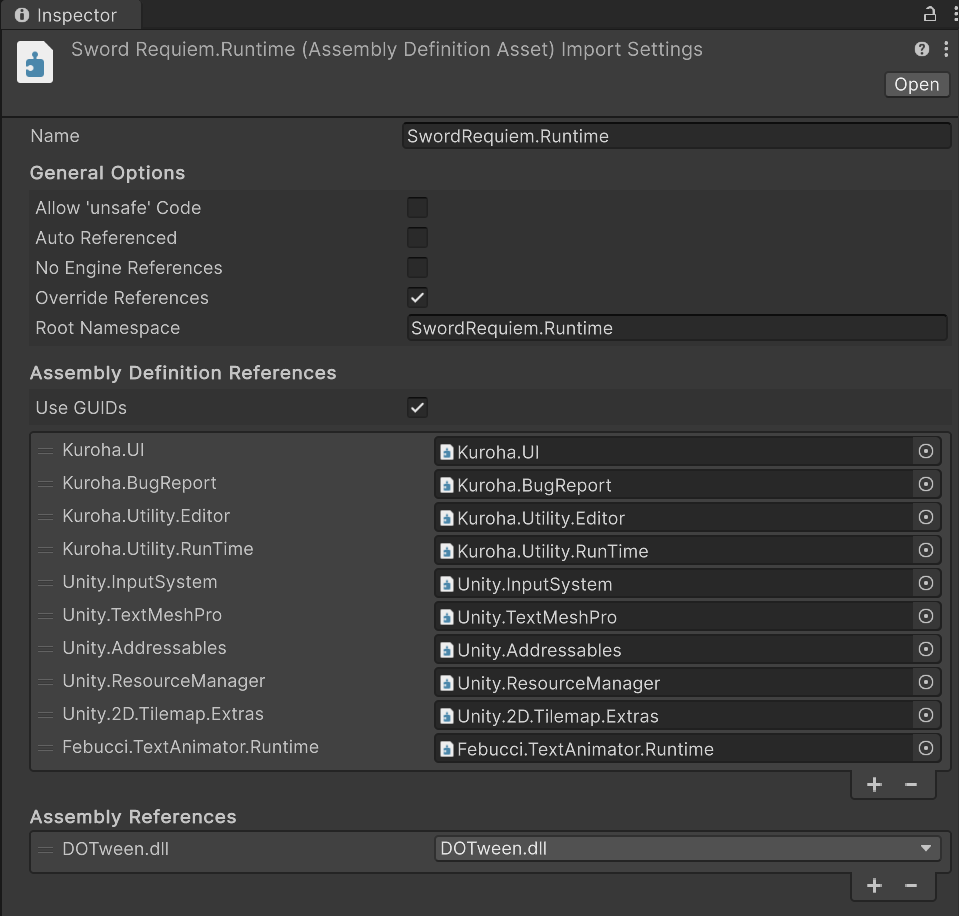Toggle the Auto Referenced checkbox
Viewport: 959px width, 916px height.
pyautogui.click(x=417, y=238)
